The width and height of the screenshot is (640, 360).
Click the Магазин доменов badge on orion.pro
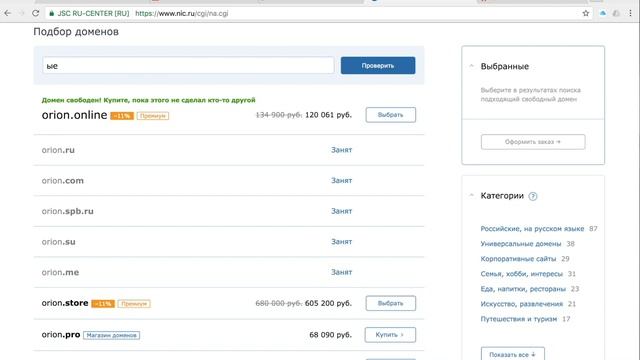pos(111,335)
